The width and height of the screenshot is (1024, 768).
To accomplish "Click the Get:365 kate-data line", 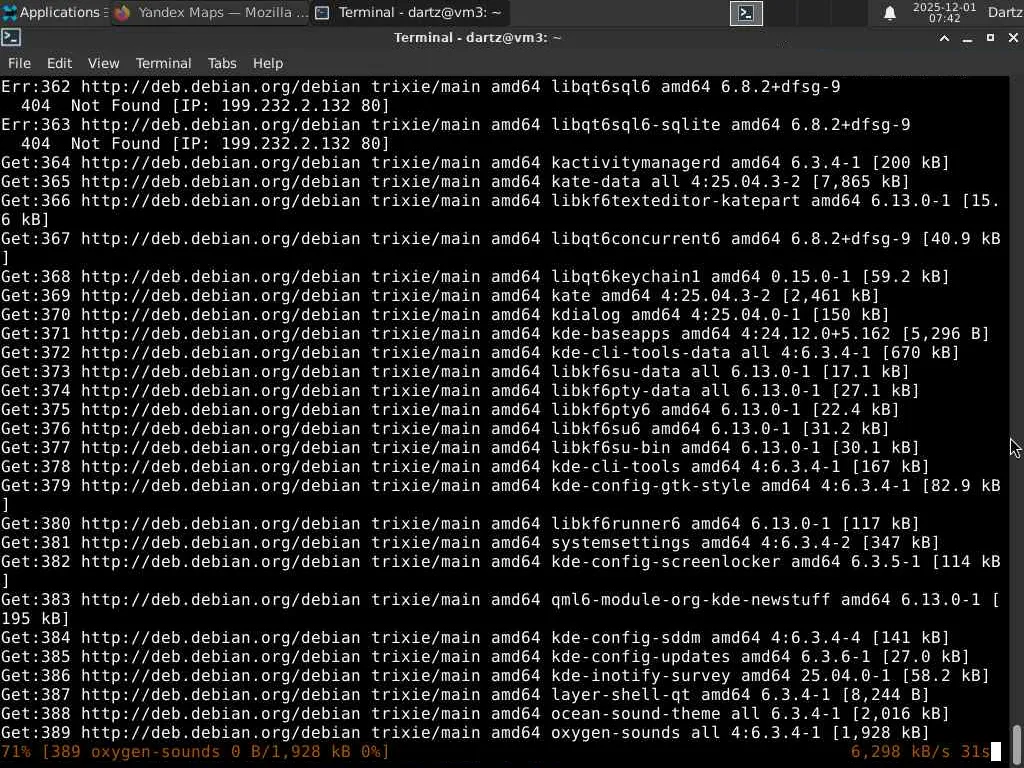I will [x=455, y=182].
